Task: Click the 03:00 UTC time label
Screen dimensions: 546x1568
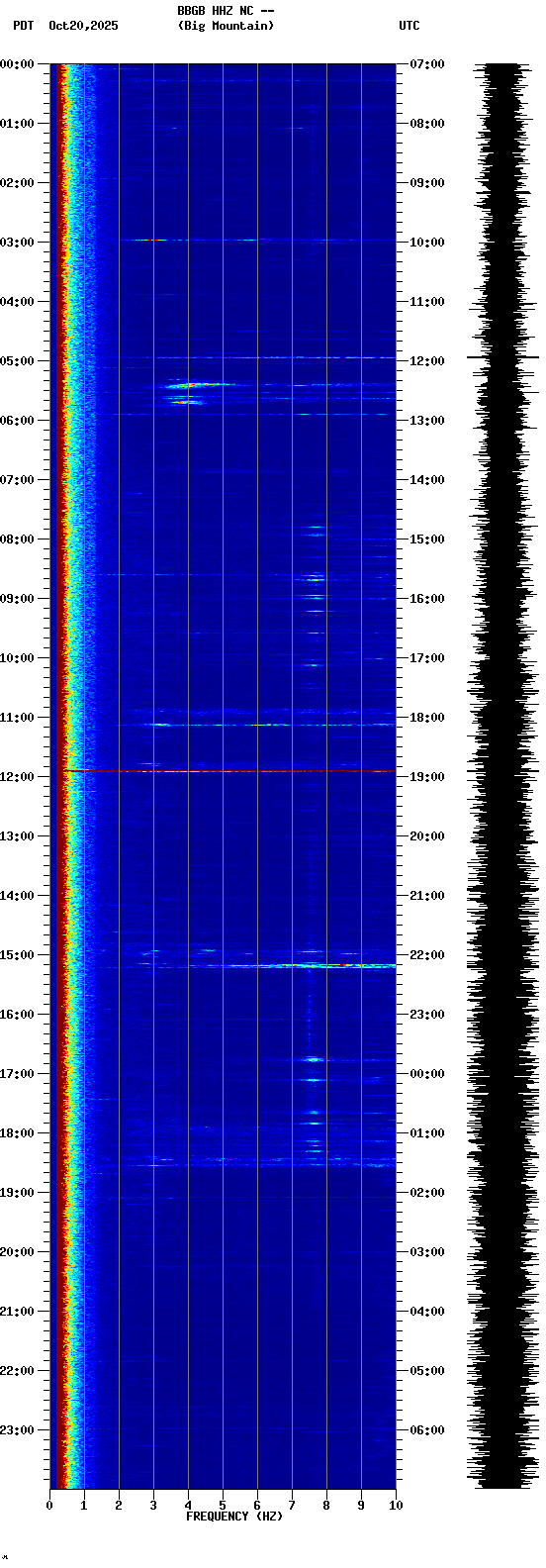Action: (x=426, y=1252)
